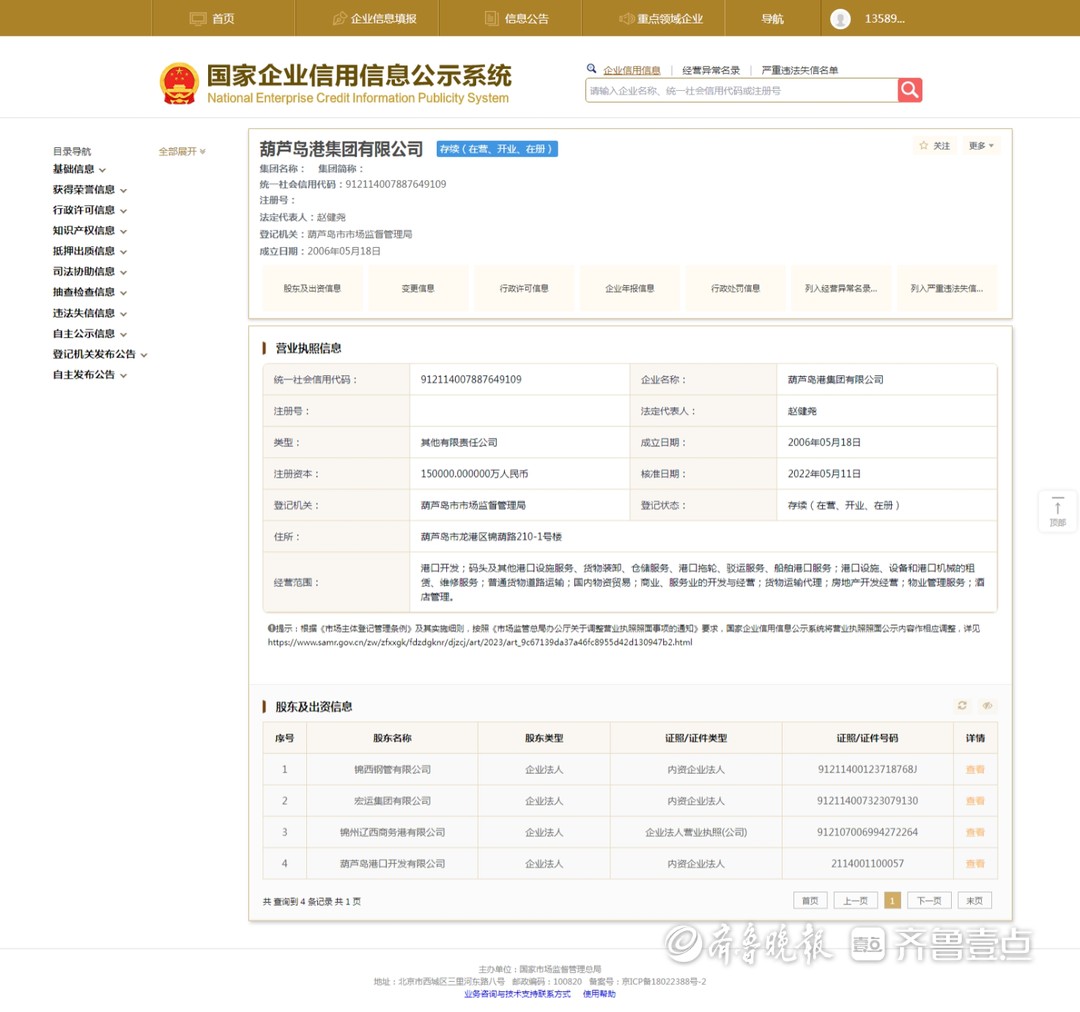Click pagination button 下一页
Image resolution: width=1080 pixels, height=1012 pixels.
tap(928, 900)
